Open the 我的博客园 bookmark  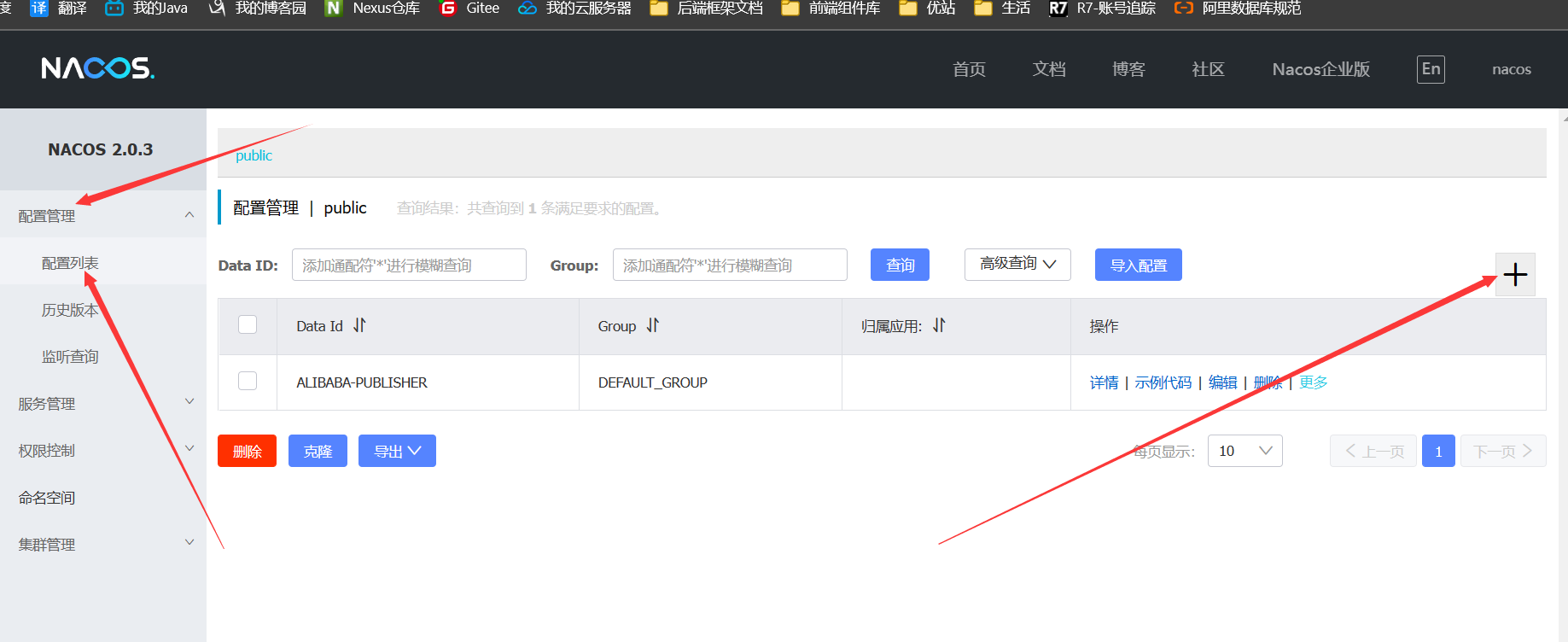258,9
